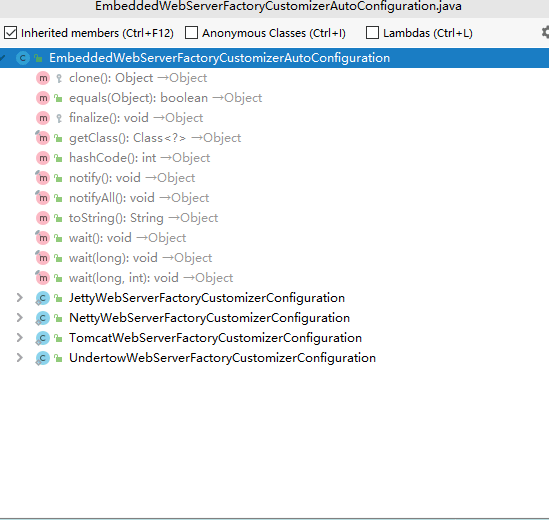
Task: Click the method icon beside toString()
Action: 43,218
